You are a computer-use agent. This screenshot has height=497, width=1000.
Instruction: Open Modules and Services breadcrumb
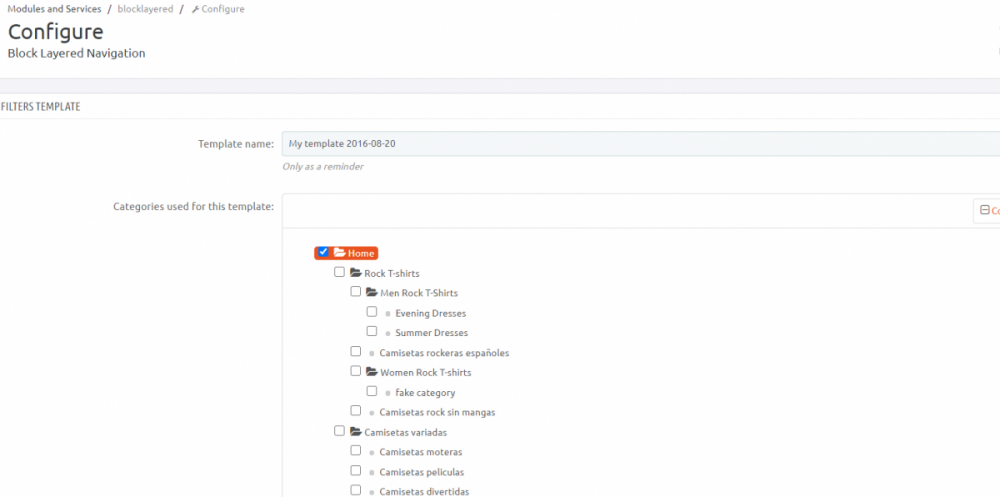tap(54, 9)
